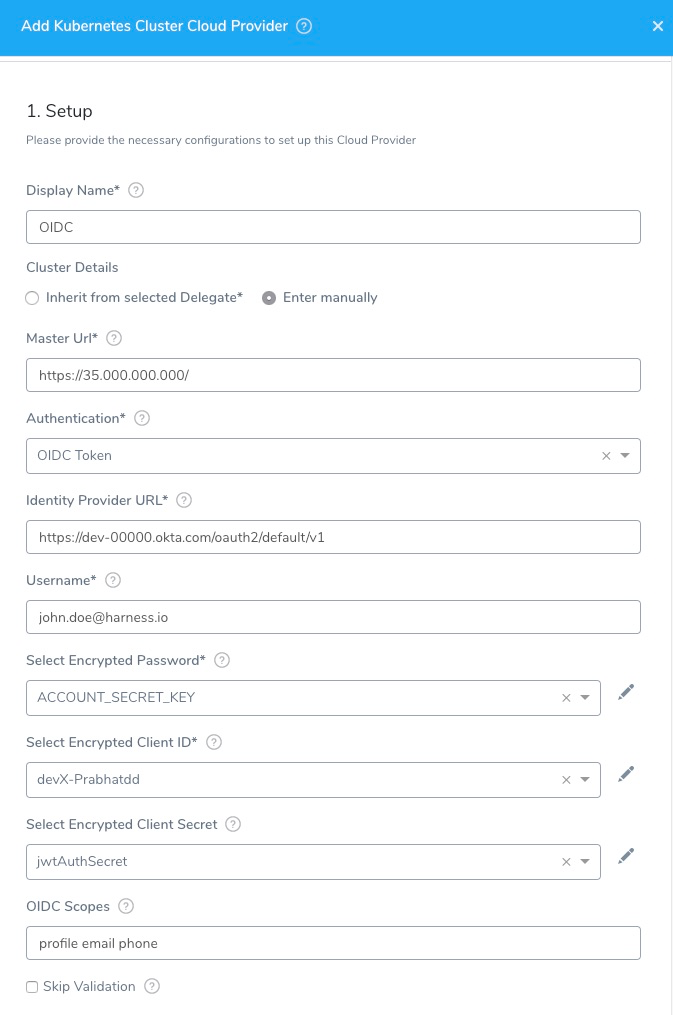Edit the ACCOUNT_SECRET_KEY password with pencil icon
The image size is (673, 1015).
[626, 692]
